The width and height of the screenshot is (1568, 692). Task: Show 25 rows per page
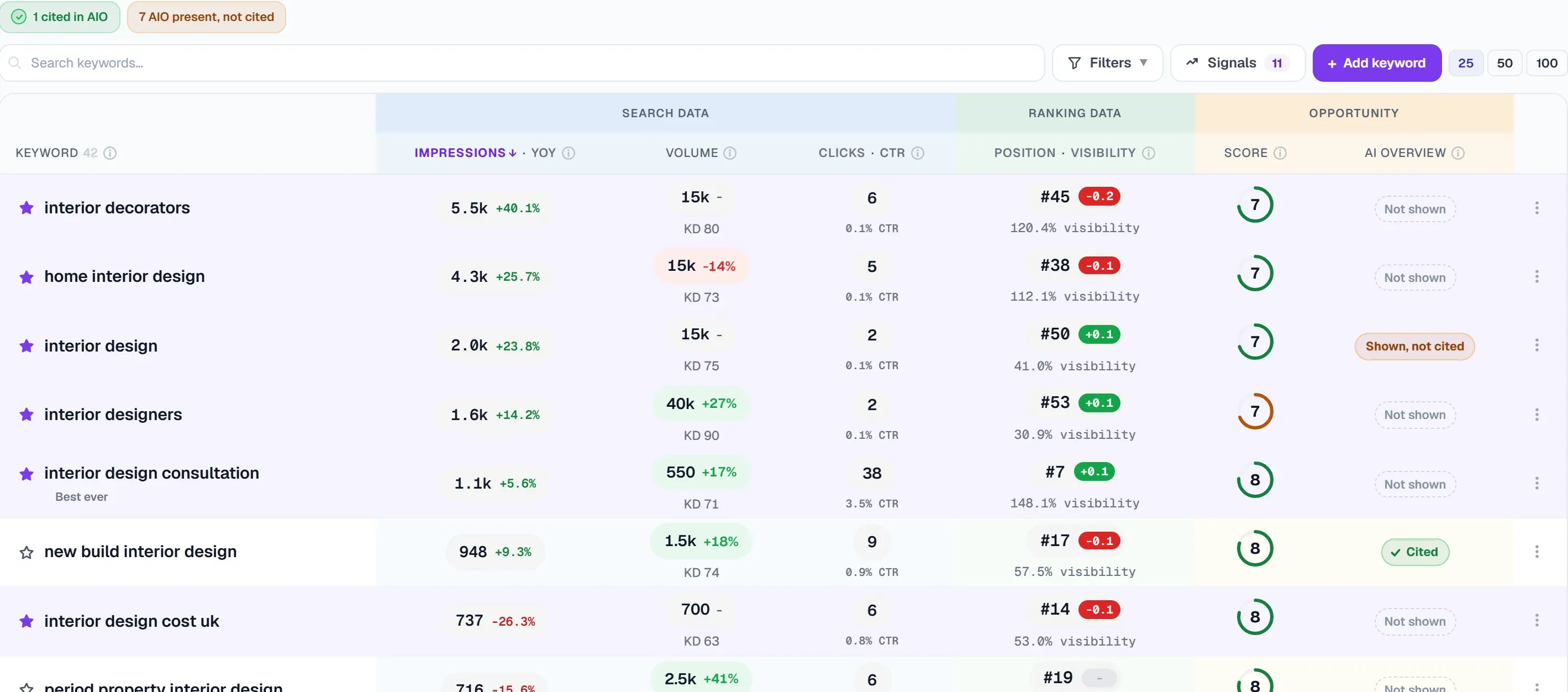tap(1465, 63)
